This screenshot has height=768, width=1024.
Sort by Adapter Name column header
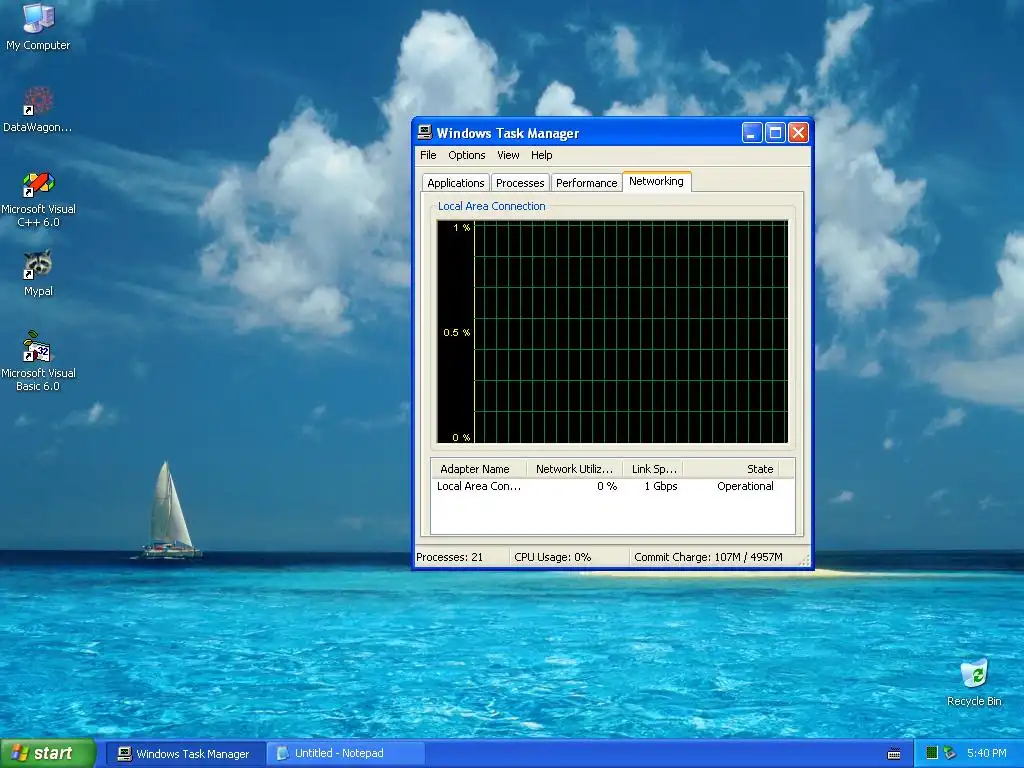click(x=479, y=469)
